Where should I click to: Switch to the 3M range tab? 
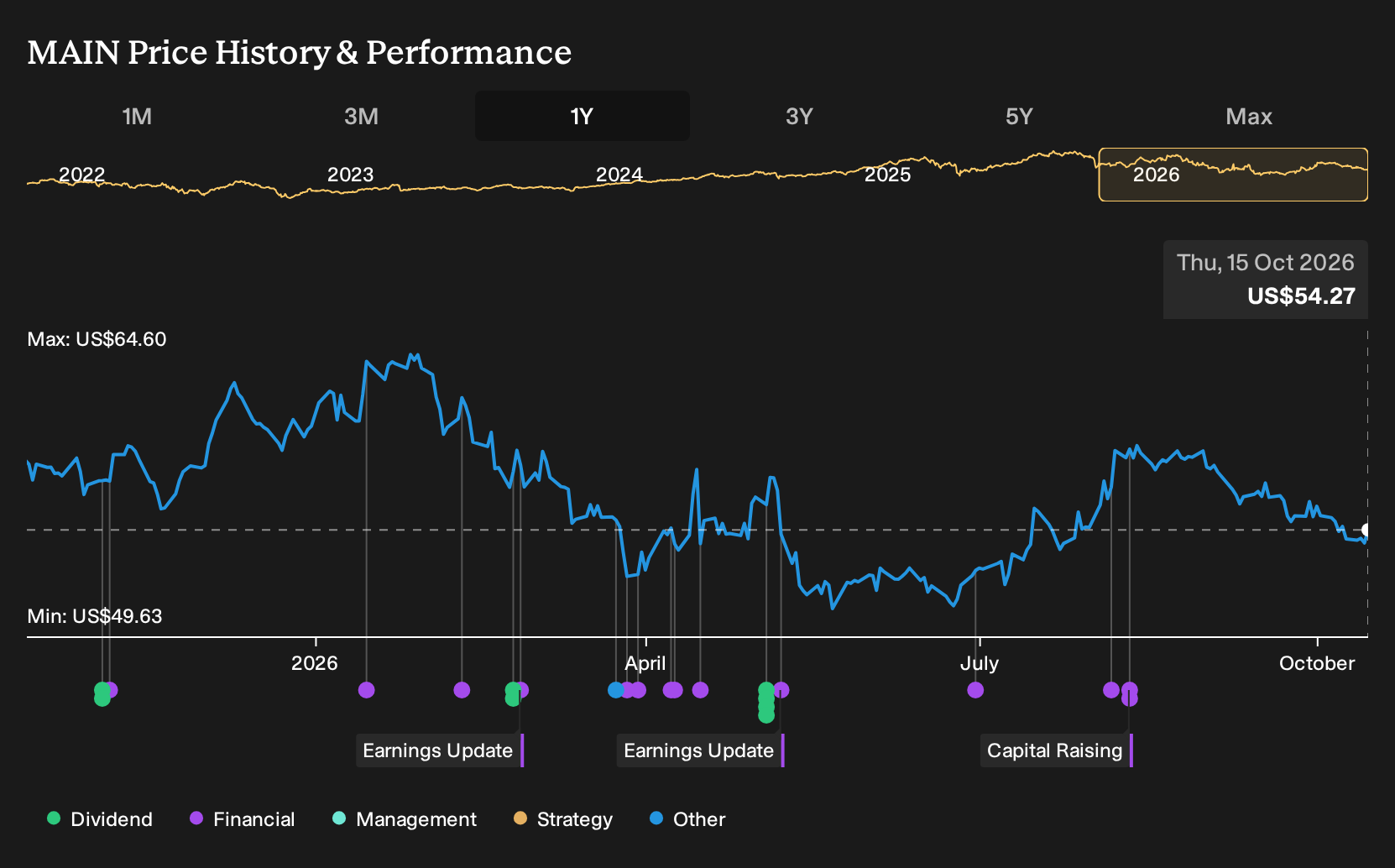[361, 116]
